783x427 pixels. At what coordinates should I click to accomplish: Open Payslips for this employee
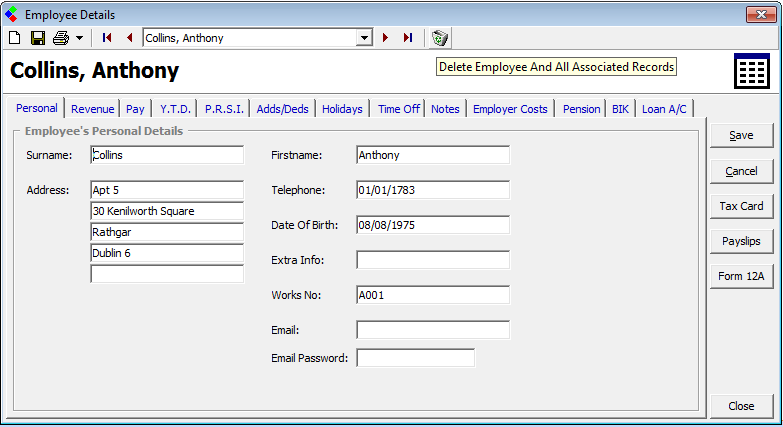click(741, 241)
